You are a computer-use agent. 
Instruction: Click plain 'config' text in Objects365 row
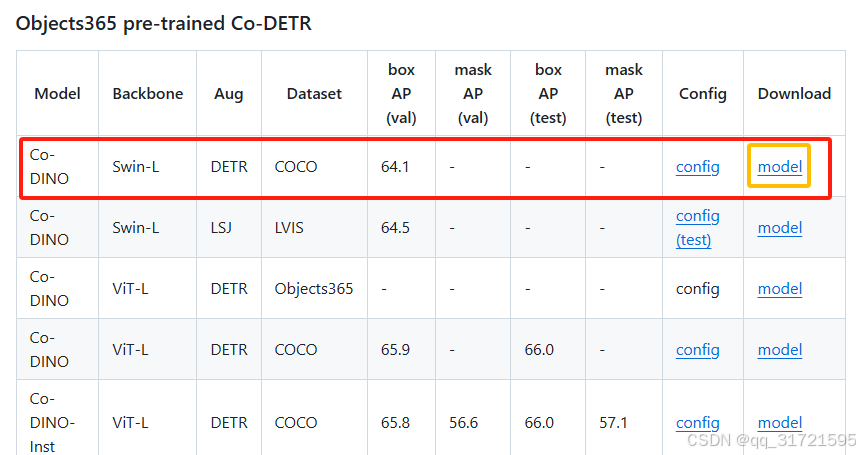pos(697,289)
